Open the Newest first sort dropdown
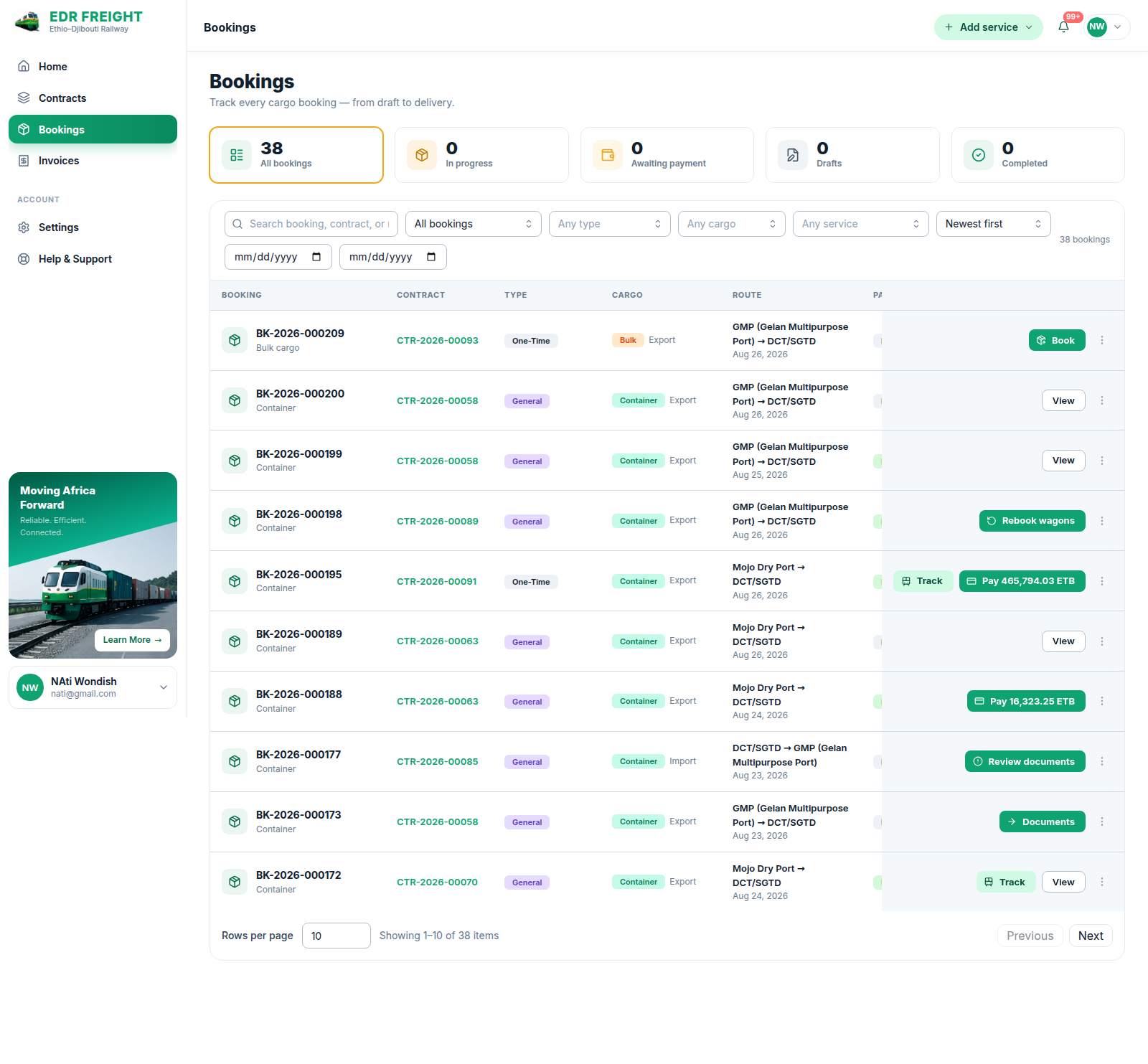The height and width of the screenshot is (1064, 1148). pos(994,224)
